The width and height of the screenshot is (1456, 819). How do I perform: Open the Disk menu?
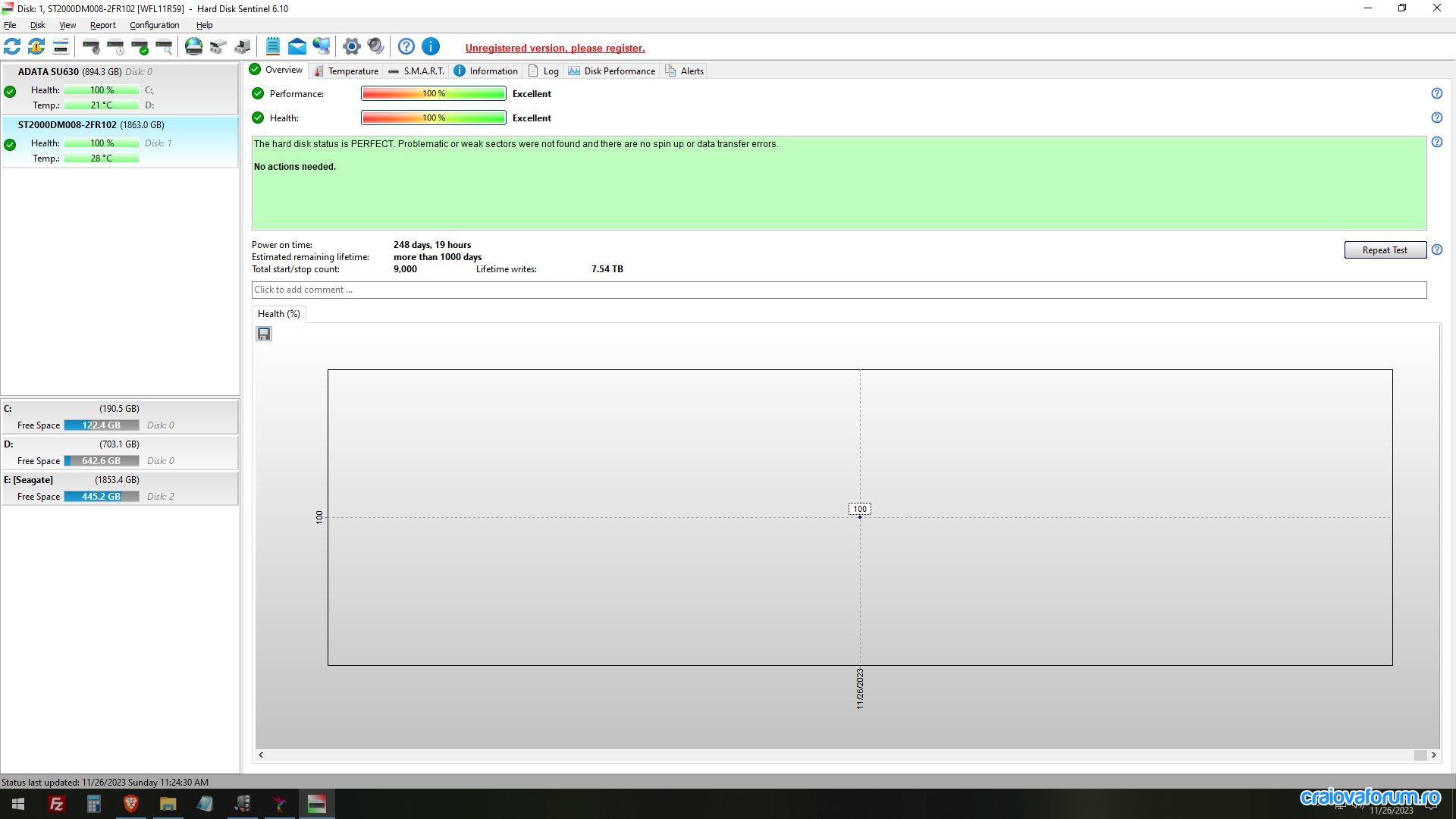coord(37,25)
